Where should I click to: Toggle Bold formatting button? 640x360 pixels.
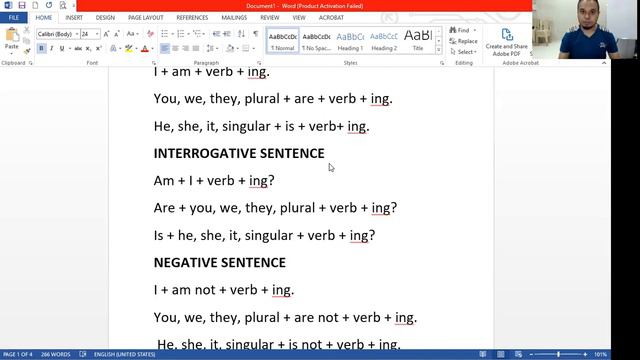[x=41, y=49]
